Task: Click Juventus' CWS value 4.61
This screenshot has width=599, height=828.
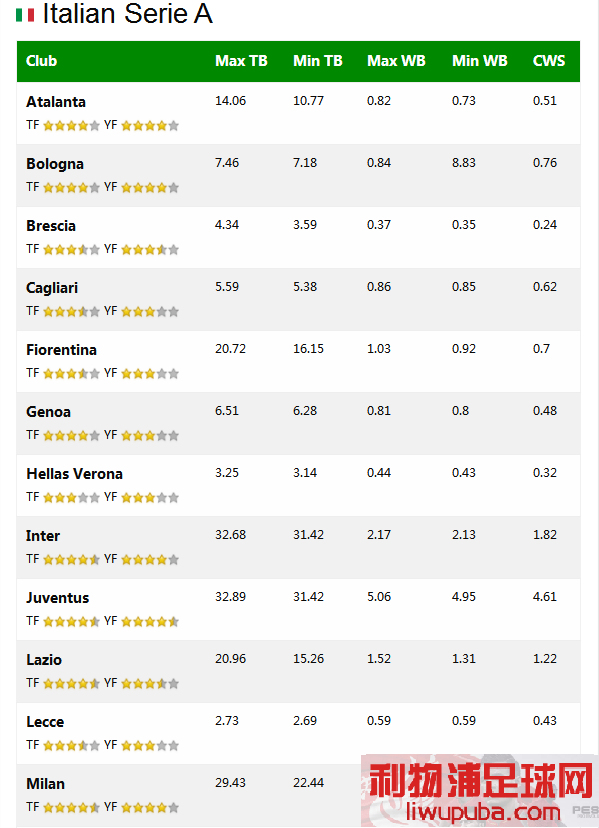Action: point(545,597)
